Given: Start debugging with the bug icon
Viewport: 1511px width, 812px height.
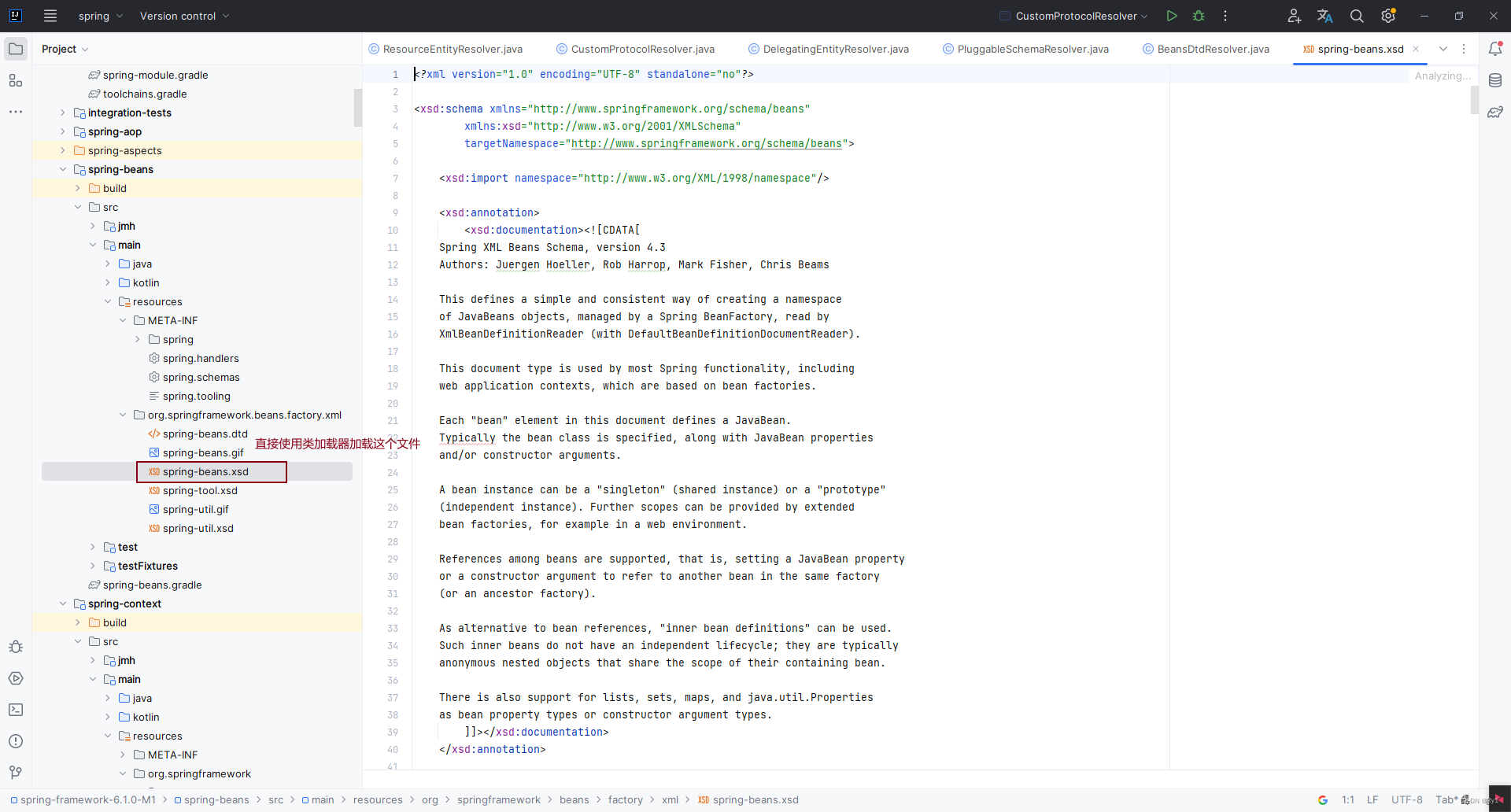Looking at the screenshot, I should [1199, 16].
